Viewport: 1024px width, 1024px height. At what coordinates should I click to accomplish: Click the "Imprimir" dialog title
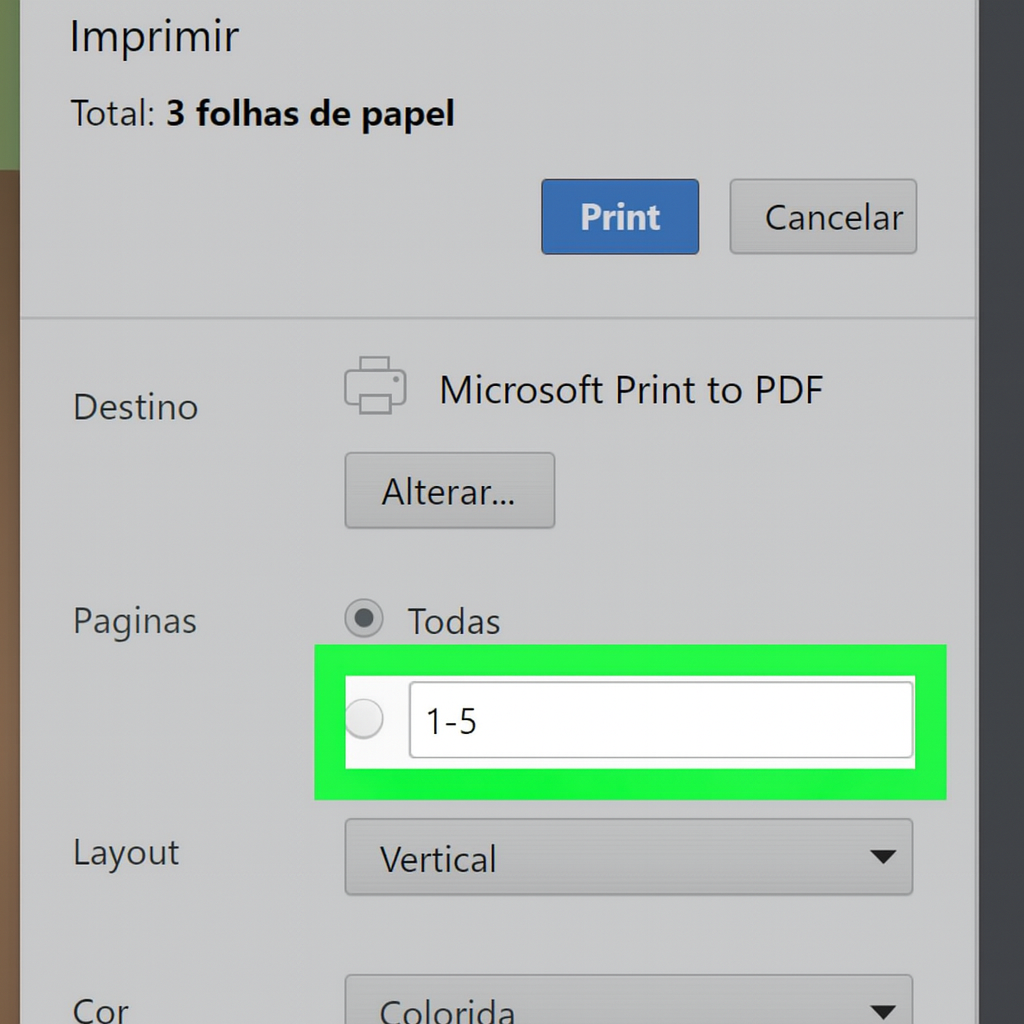153,36
